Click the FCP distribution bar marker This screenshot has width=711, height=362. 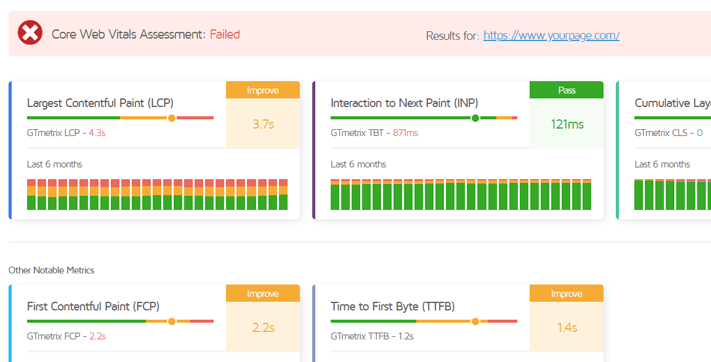[171, 321]
